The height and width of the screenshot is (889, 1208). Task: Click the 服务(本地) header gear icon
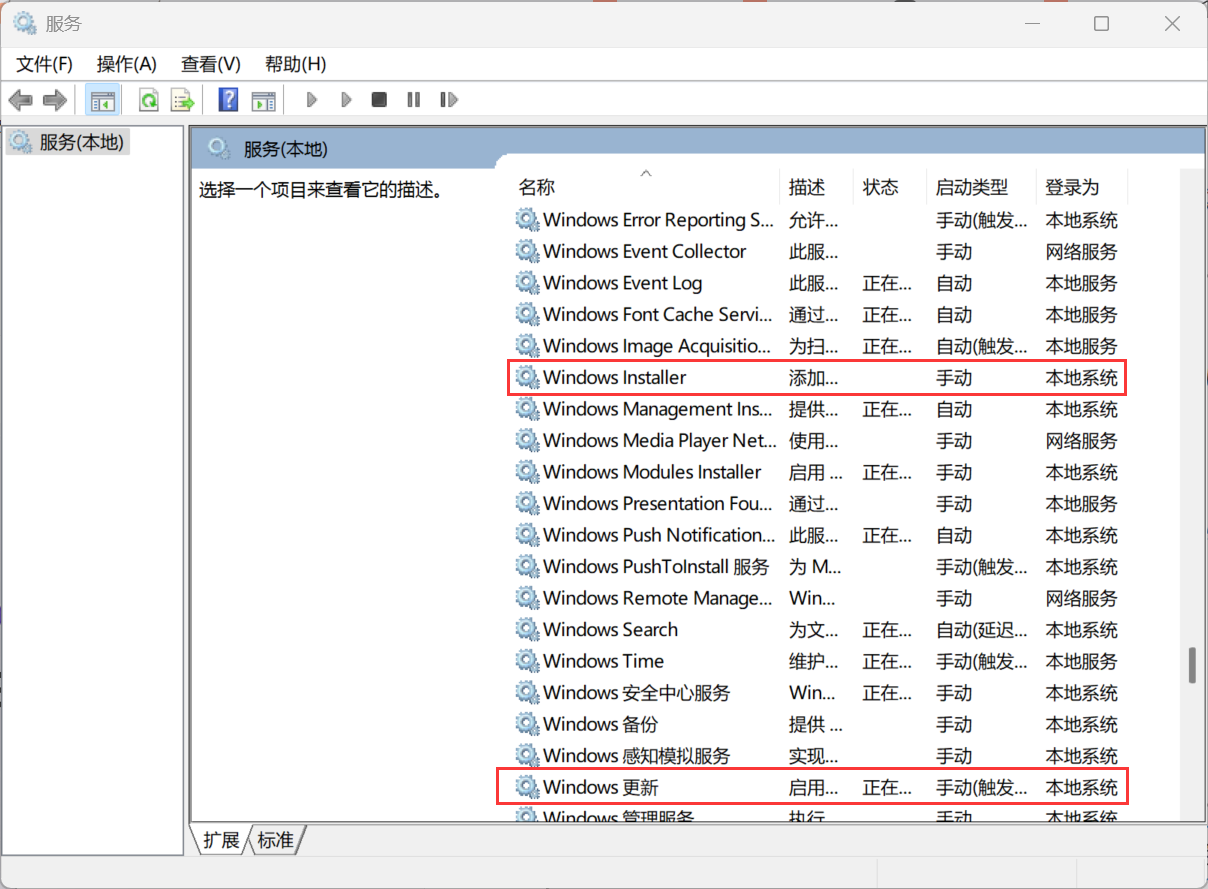point(219,149)
